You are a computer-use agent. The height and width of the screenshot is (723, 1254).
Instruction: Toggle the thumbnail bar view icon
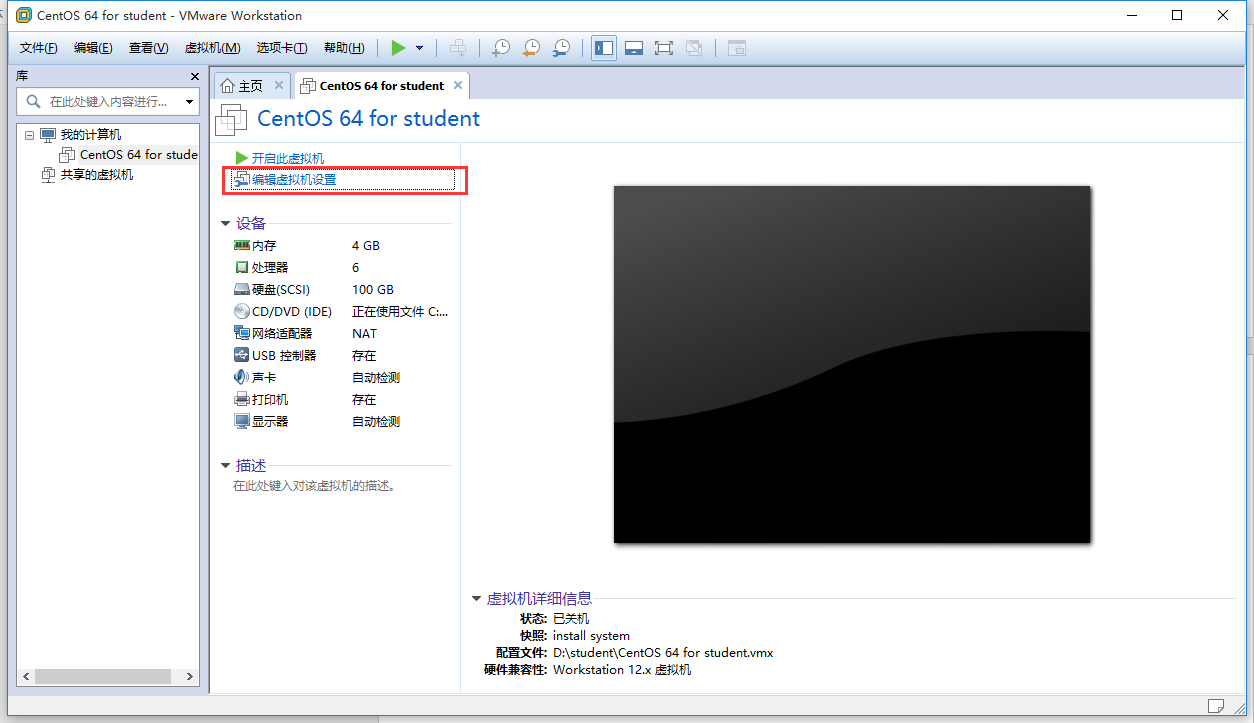click(x=634, y=48)
